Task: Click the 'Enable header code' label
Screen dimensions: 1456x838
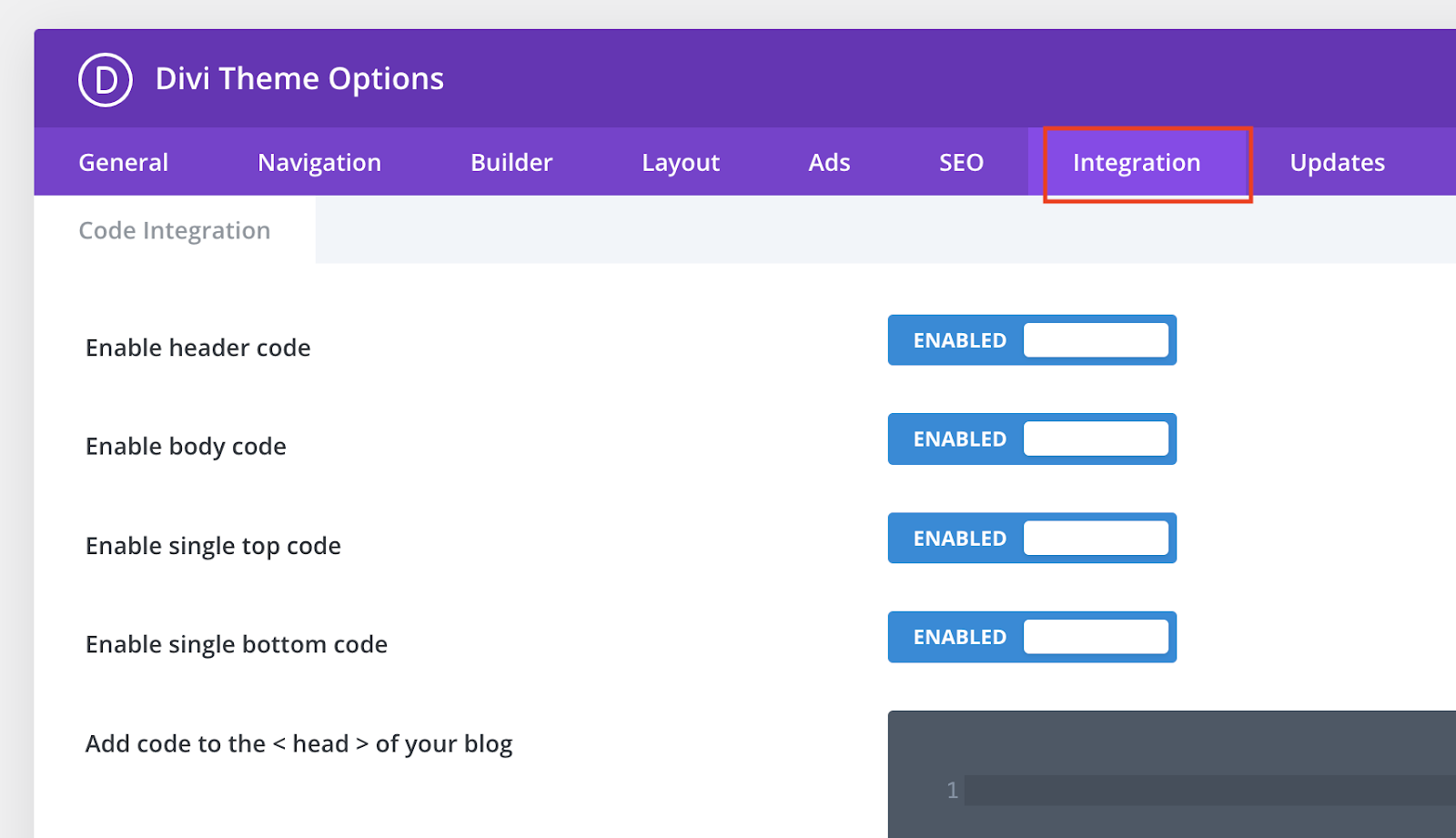Action: [198, 348]
